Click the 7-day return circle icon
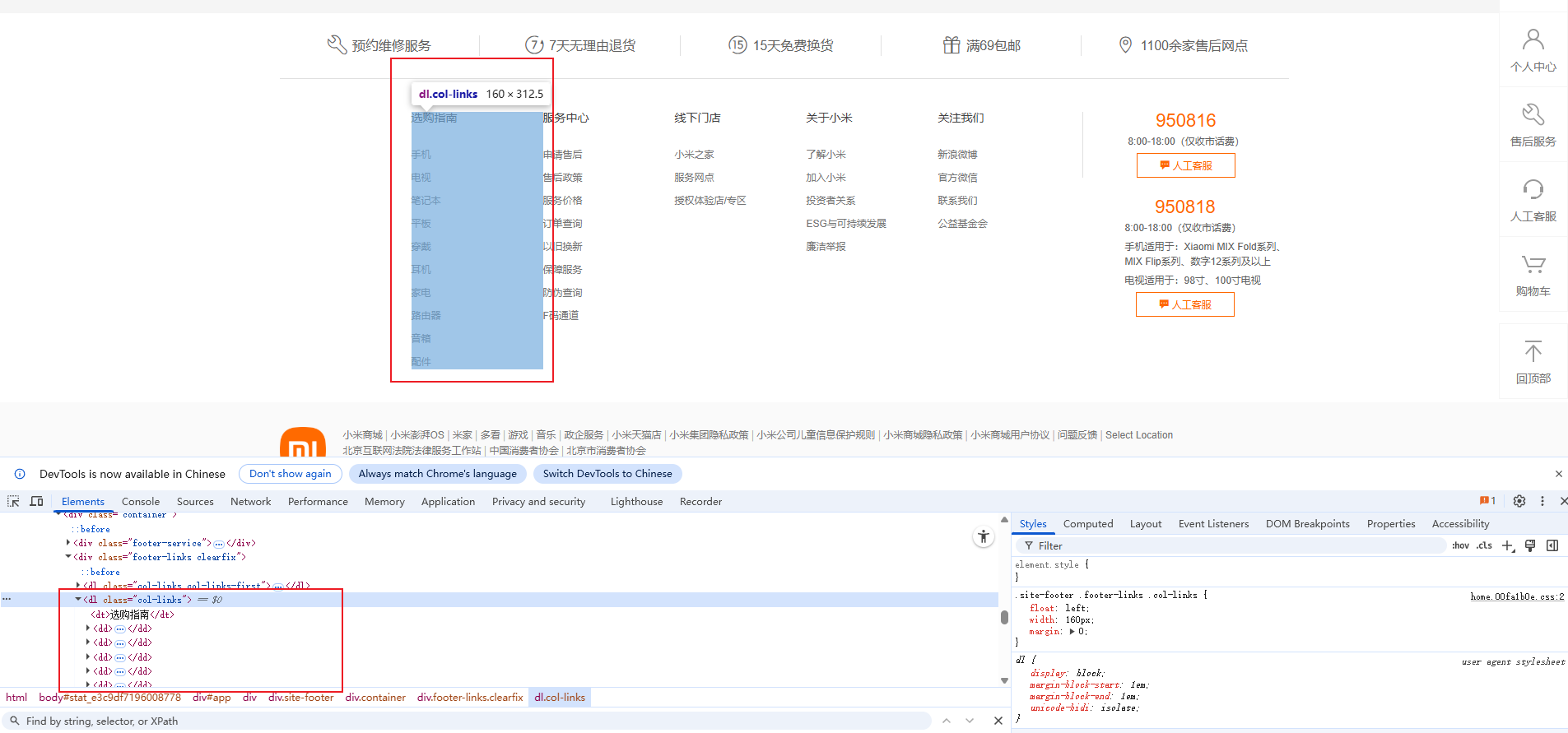 [x=534, y=44]
